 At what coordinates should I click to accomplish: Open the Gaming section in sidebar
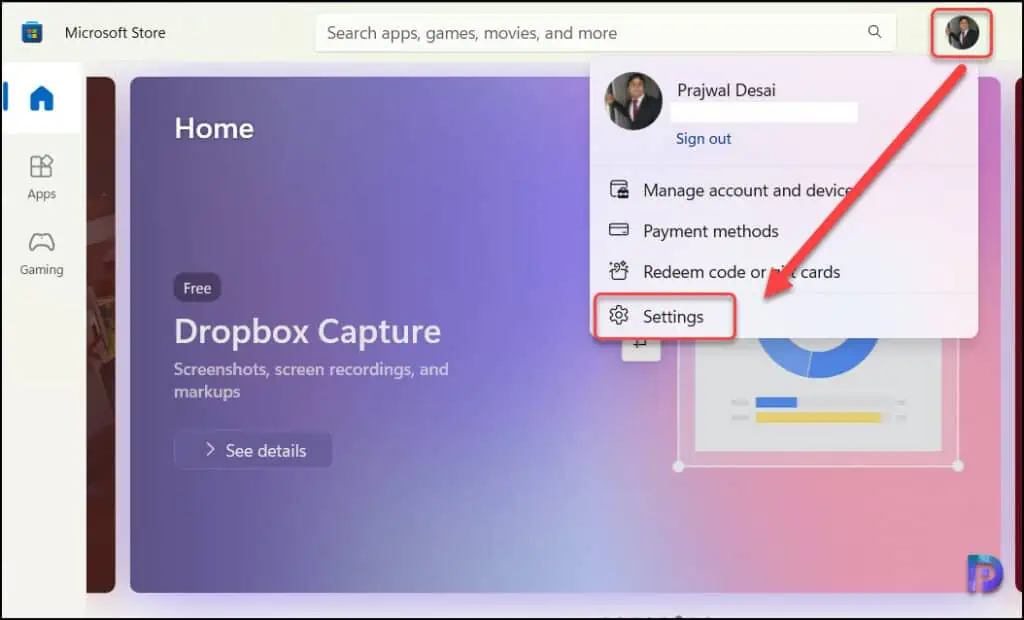tap(41, 253)
